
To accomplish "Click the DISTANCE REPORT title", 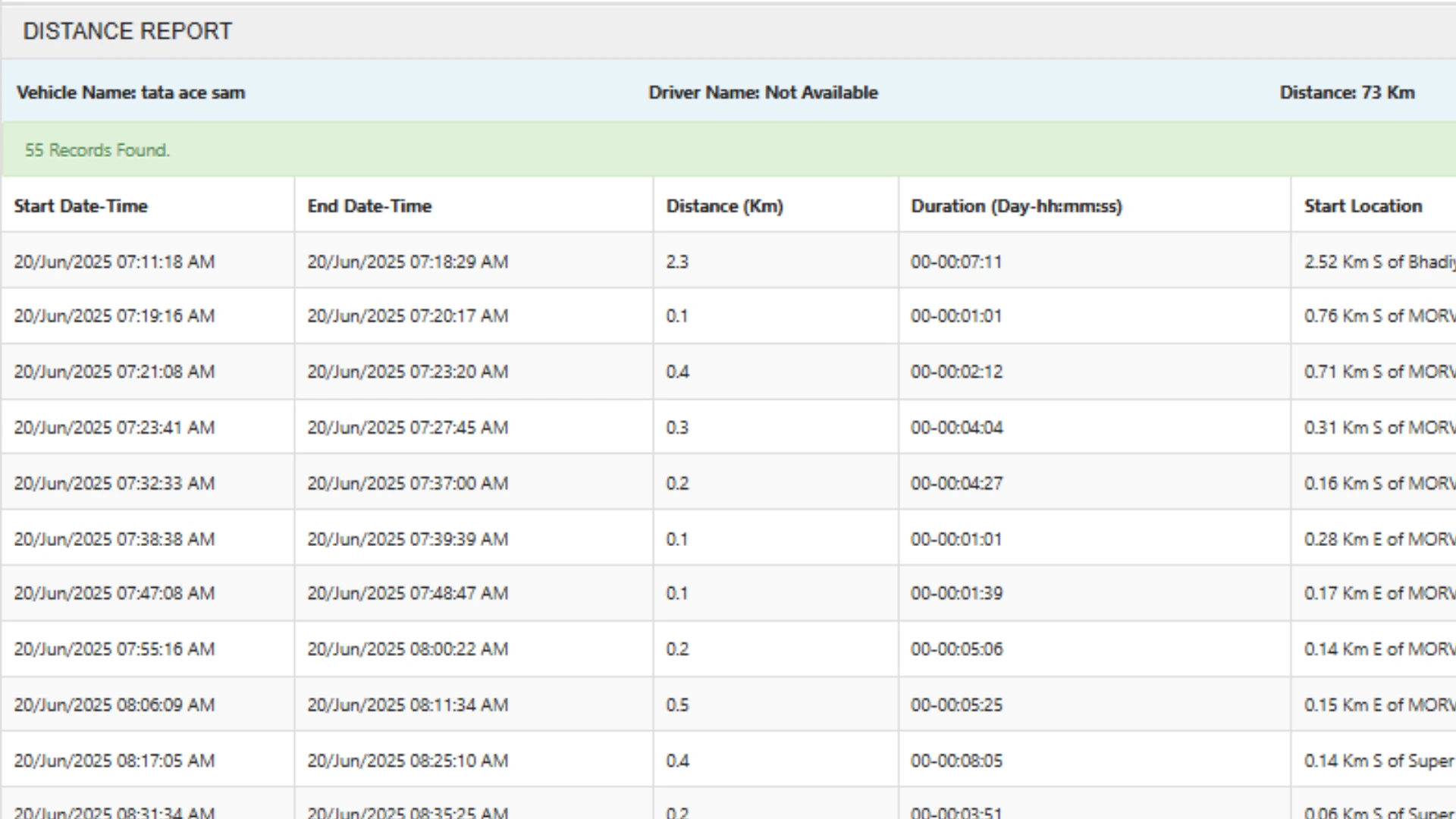I will click(x=127, y=31).
